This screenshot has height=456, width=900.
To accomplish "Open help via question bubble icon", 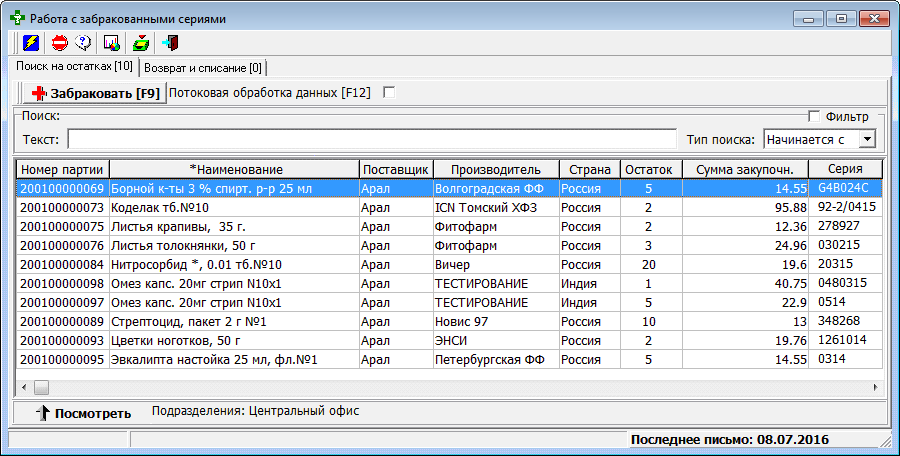I will pyautogui.click(x=84, y=43).
